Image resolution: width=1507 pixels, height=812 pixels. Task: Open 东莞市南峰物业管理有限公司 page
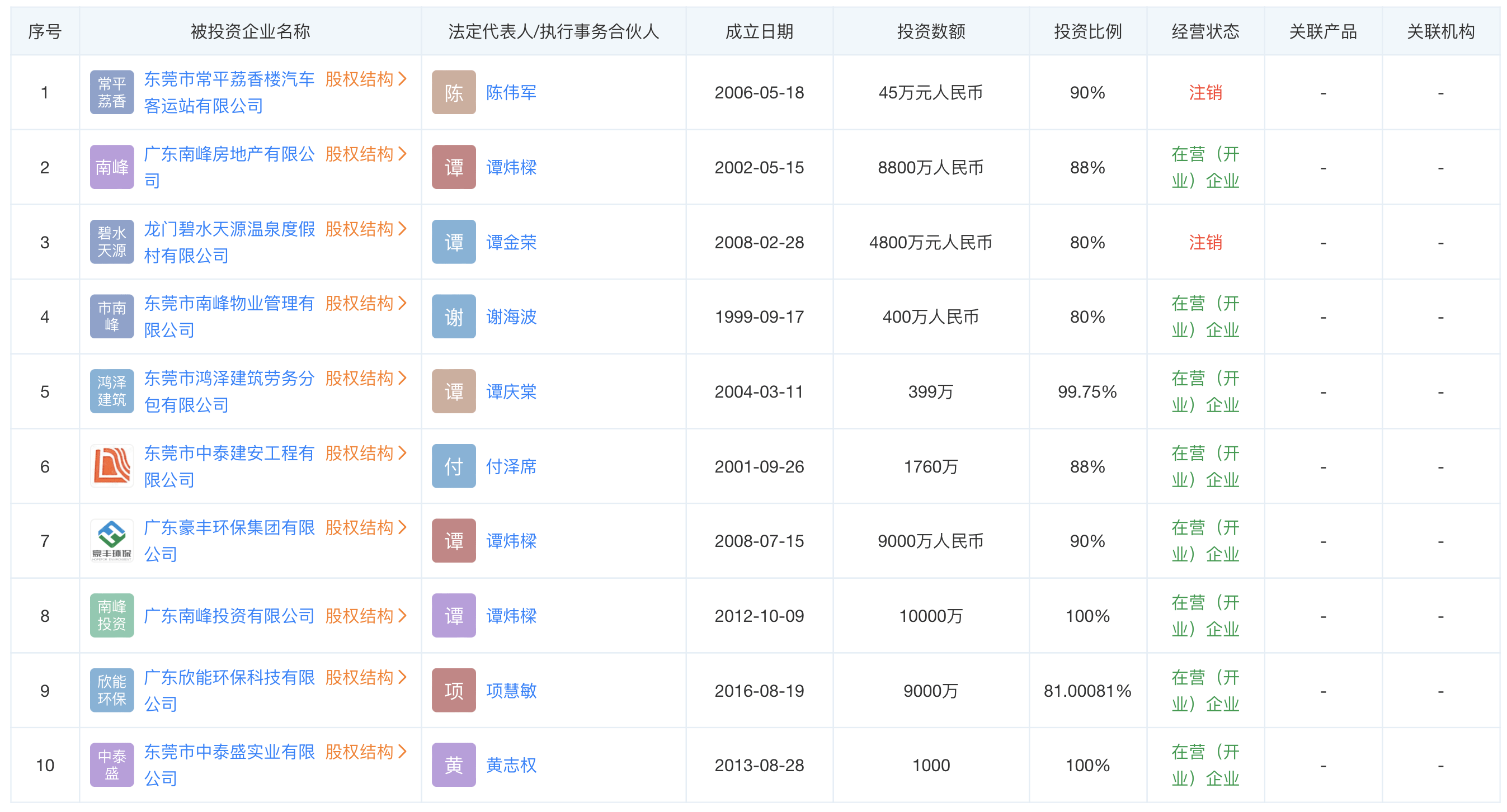(x=229, y=317)
